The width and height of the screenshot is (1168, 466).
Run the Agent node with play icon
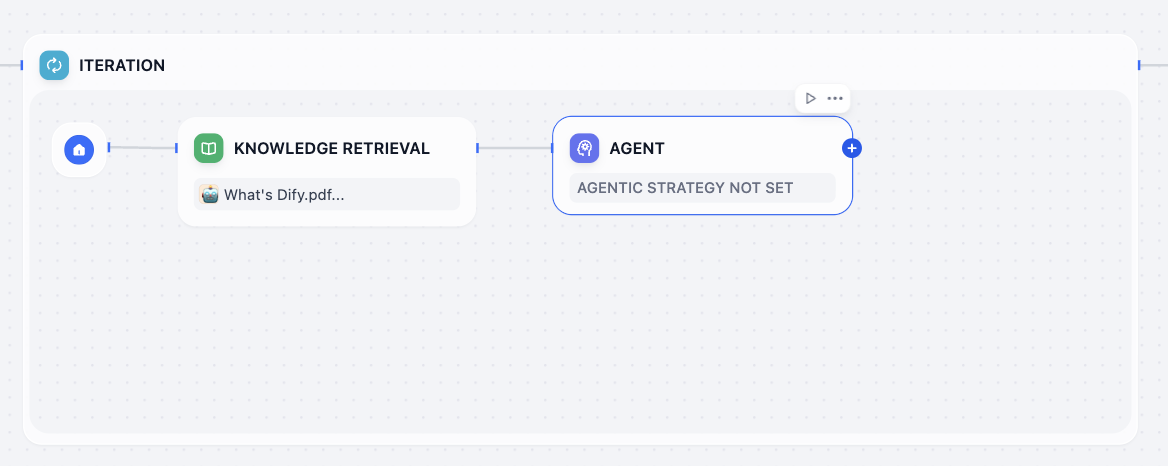tap(811, 98)
